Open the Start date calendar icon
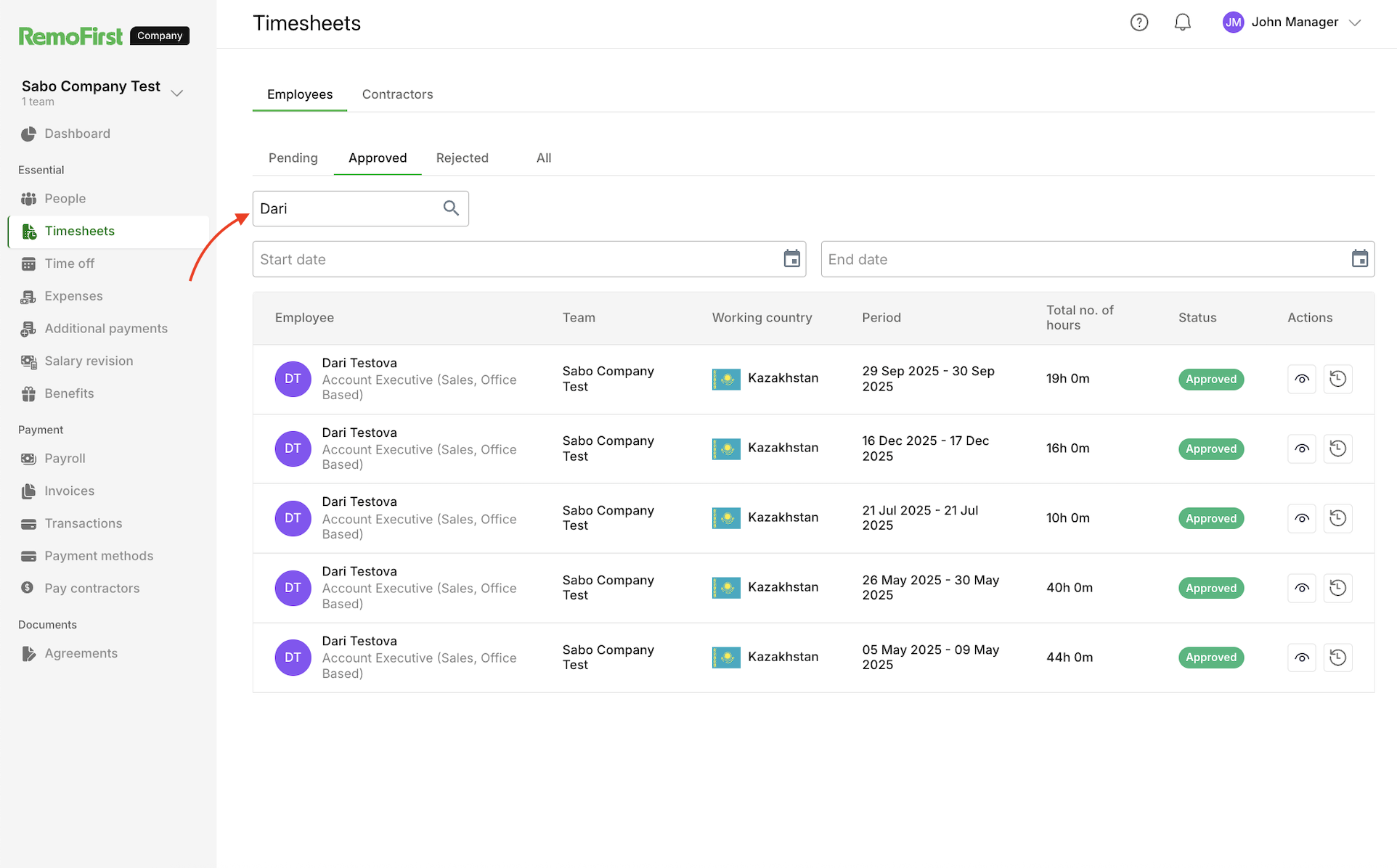The height and width of the screenshot is (868, 1397). [x=791, y=259]
